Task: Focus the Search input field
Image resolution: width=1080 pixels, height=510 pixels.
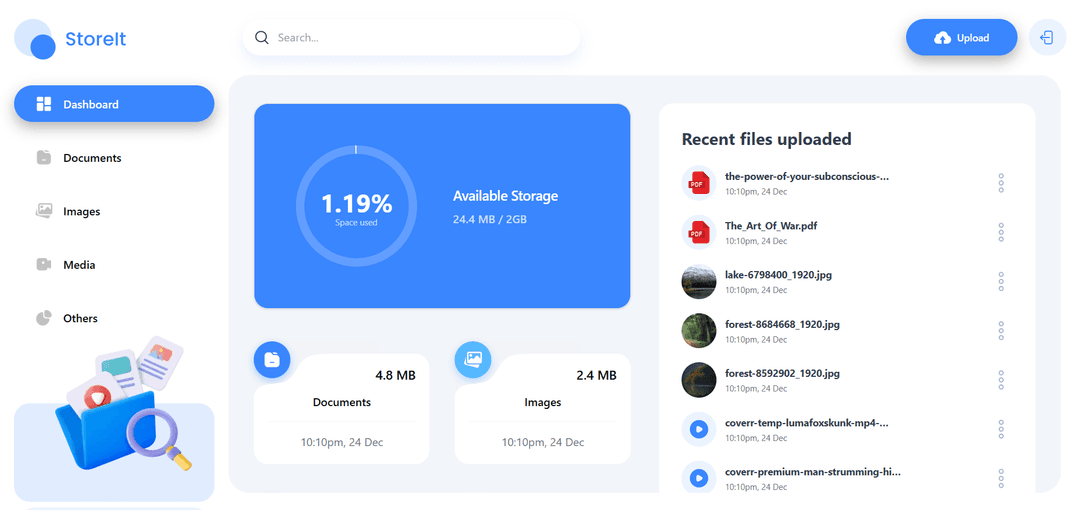Action: point(420,38)
